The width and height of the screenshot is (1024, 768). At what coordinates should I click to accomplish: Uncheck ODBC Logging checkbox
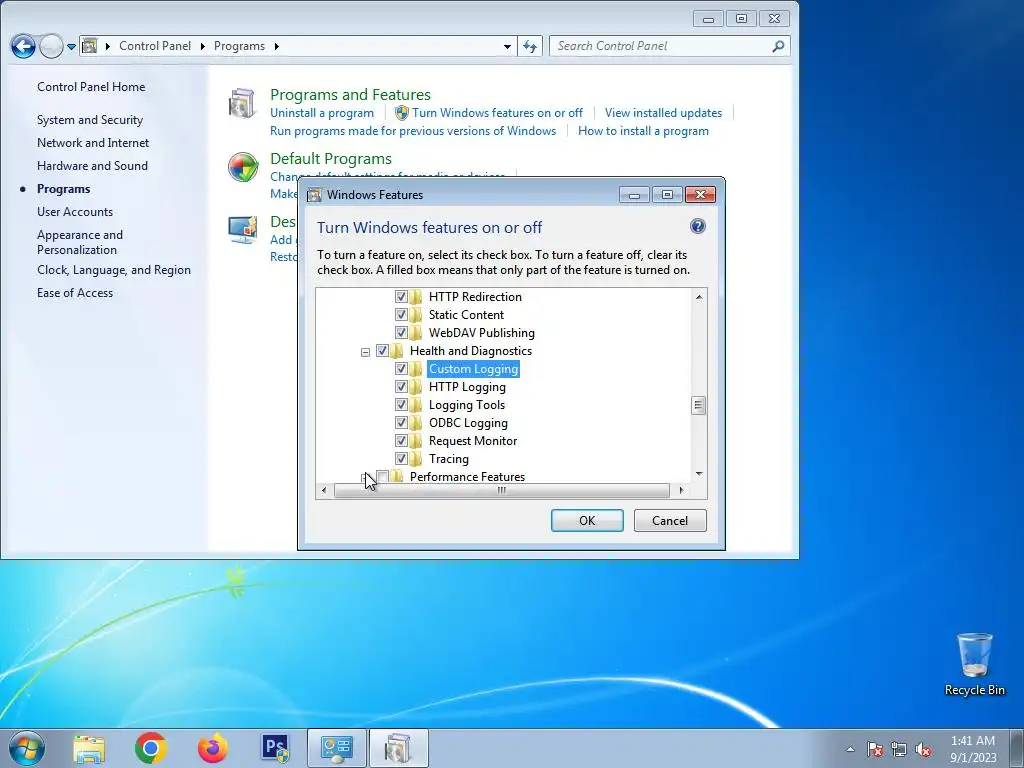(x=401, y=423)
